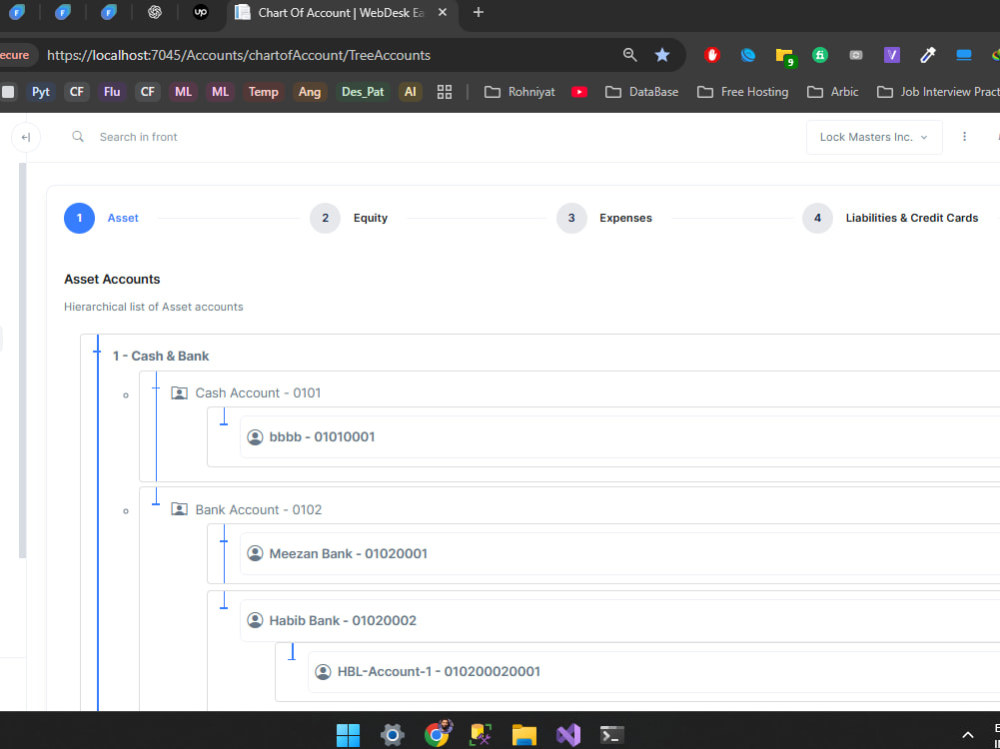This screenshot has width=1000, height=749.
Task: Open the Lock Masters Inc. company dropdown
Action: pos(874,137)
